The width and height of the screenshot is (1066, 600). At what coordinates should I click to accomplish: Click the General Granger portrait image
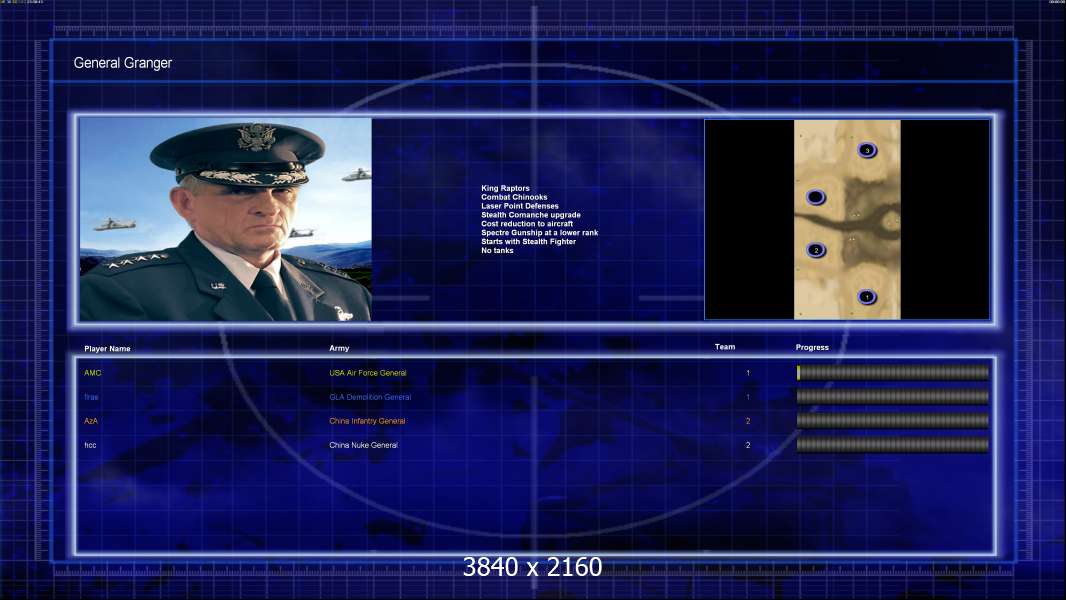[x=226, y=219]
